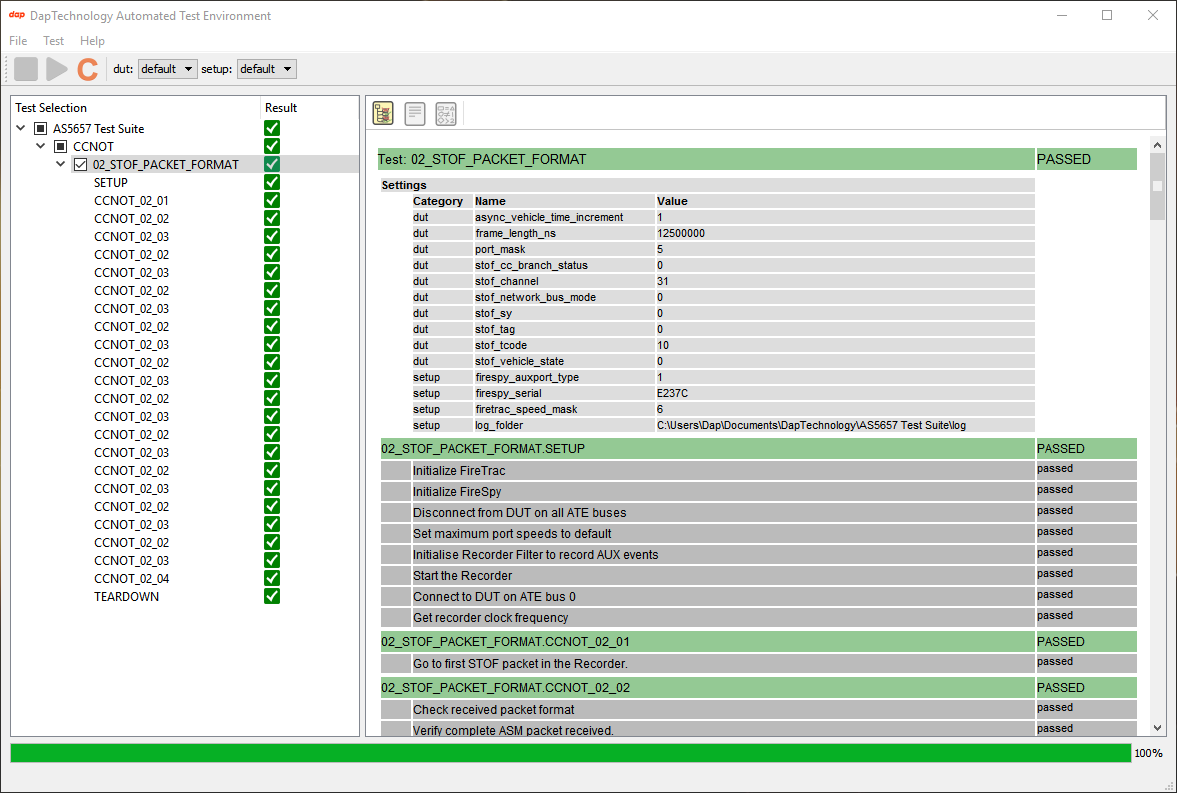1177x793 pixels.
Task: Click the green result checkmark beside CCNOT
Action: 272,146
